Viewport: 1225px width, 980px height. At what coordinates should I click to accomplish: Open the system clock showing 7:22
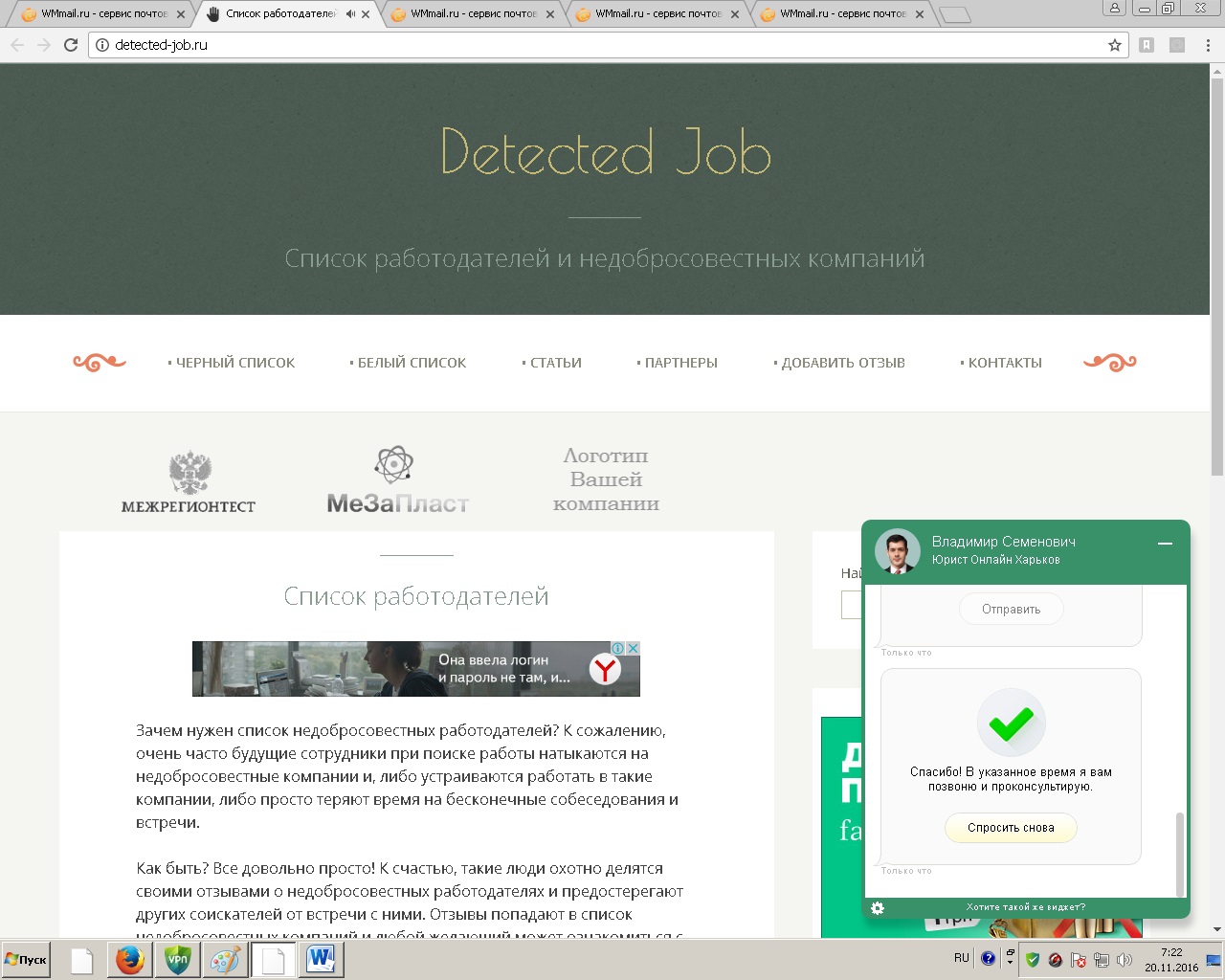click(1171, 960)
